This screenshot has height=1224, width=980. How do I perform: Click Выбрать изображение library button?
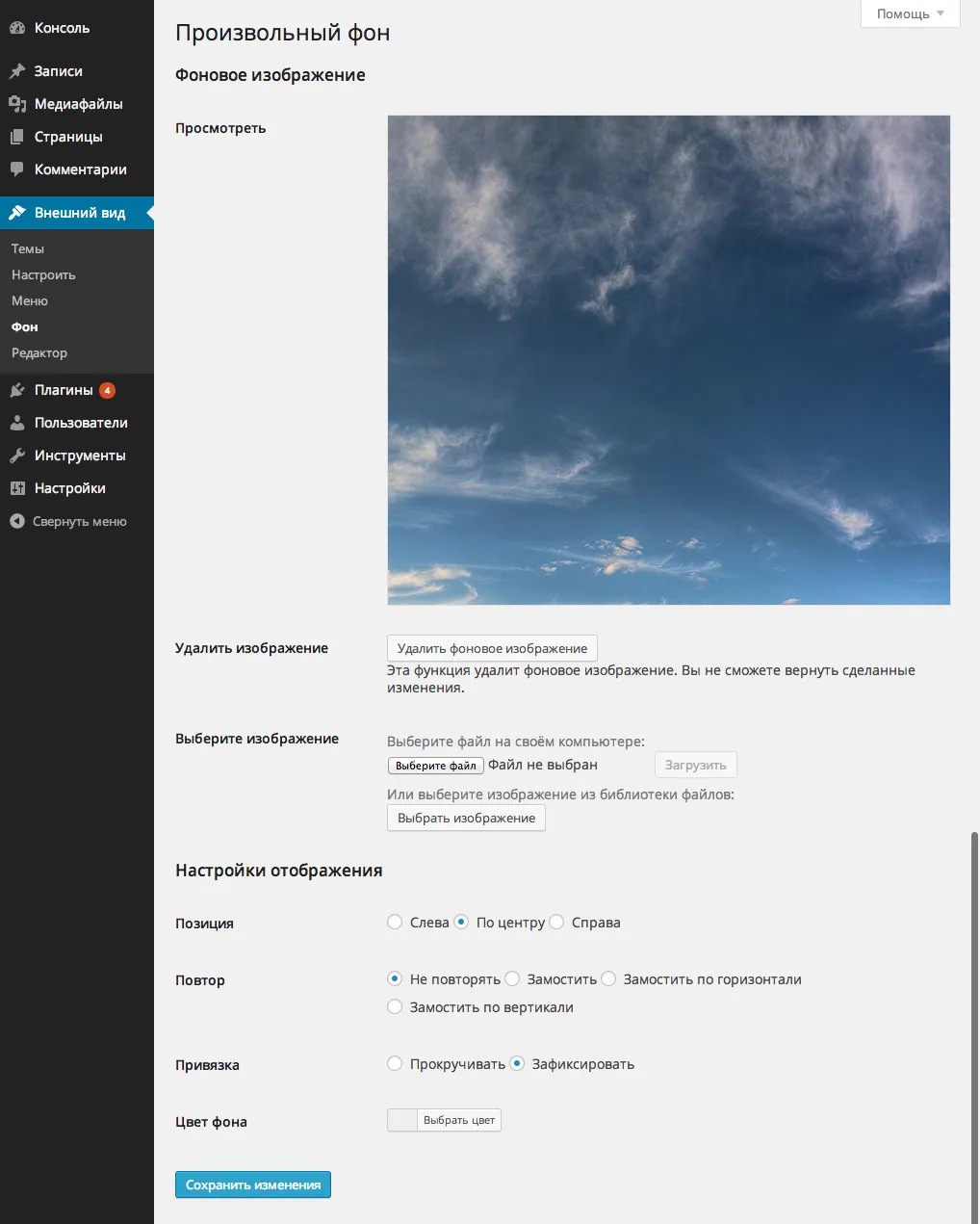[x=466, y=818]
